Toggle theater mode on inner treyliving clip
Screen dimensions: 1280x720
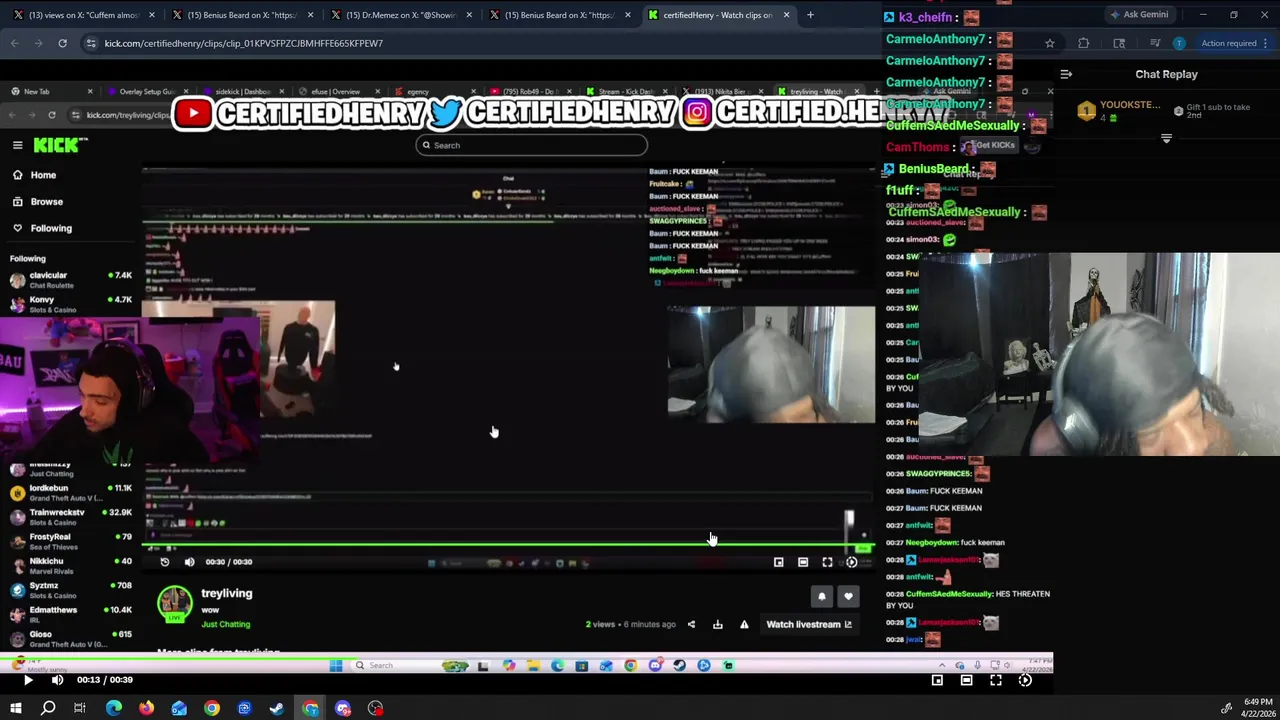[x=803, y=562]
